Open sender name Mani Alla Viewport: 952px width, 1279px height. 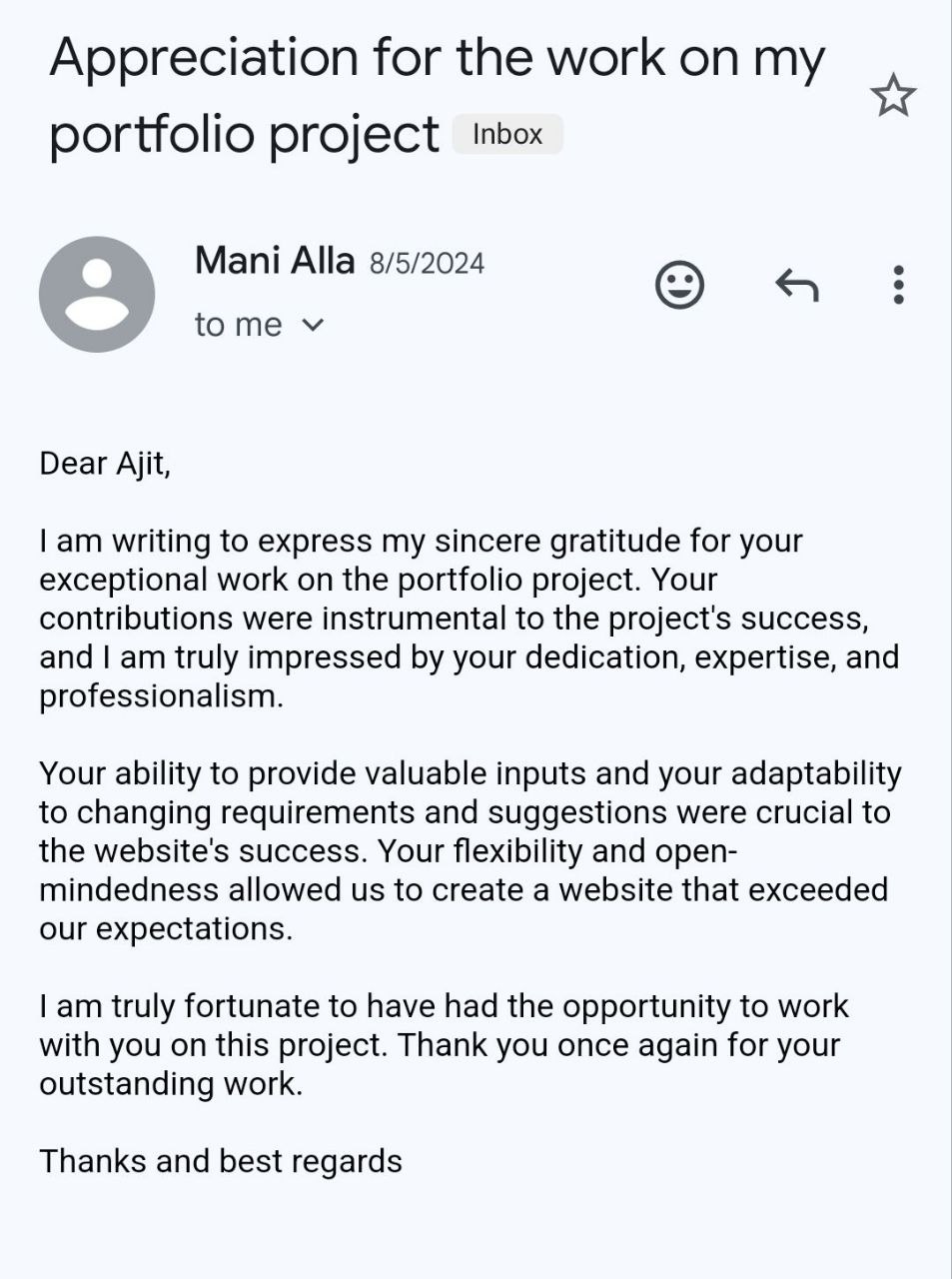click(x=275, y=261)
